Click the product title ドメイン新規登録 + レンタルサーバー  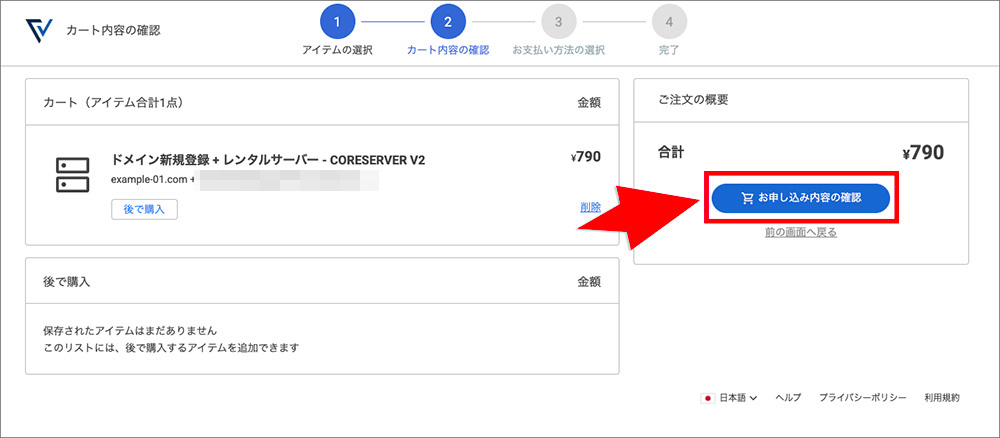[x=268, y=161]
